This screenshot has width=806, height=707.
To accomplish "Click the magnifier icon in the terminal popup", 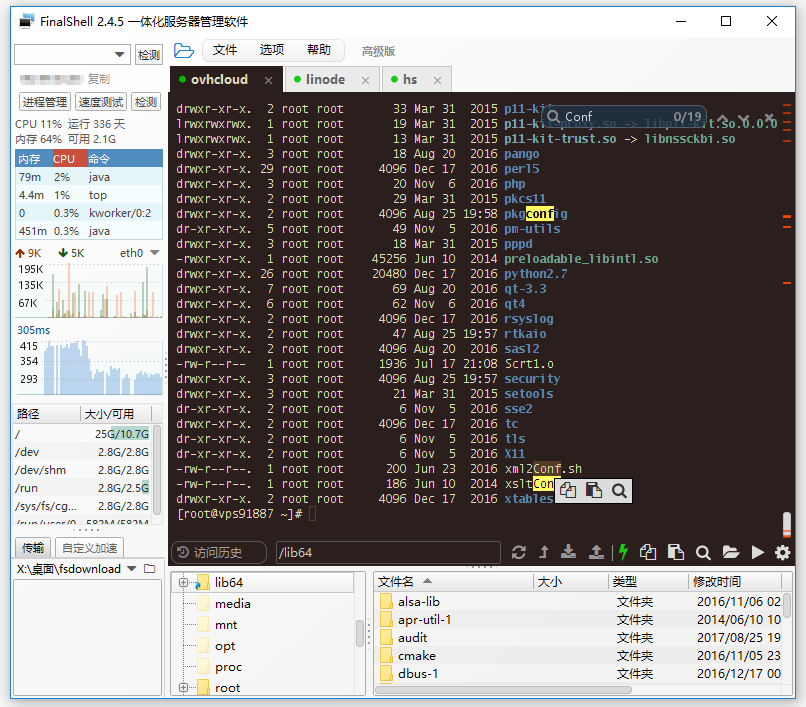I will click(617, 490).
